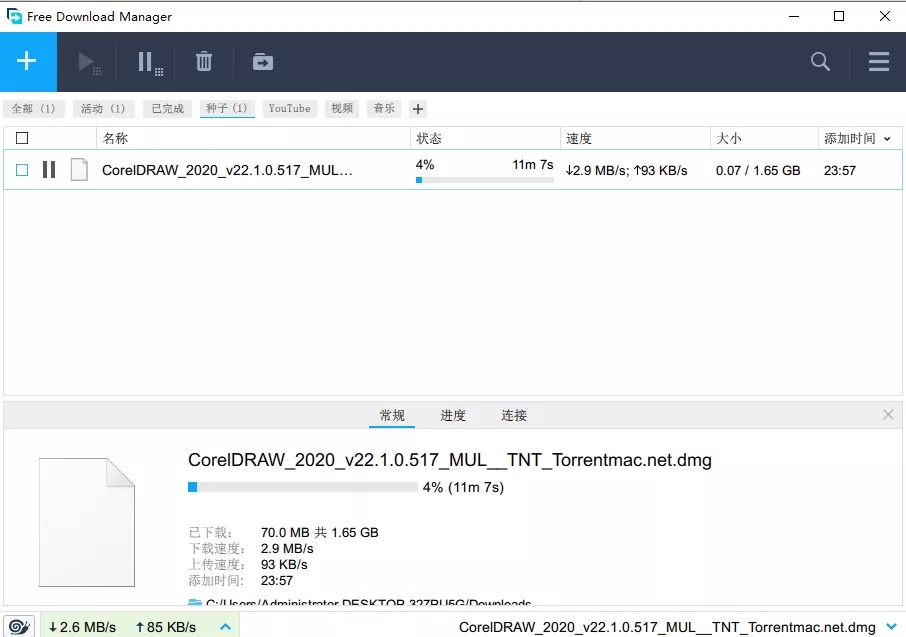Expand the speed panel chevron in the status bar
Image resolution: width=906 pixels, height=637 pixels.
[x=225, y=627]
